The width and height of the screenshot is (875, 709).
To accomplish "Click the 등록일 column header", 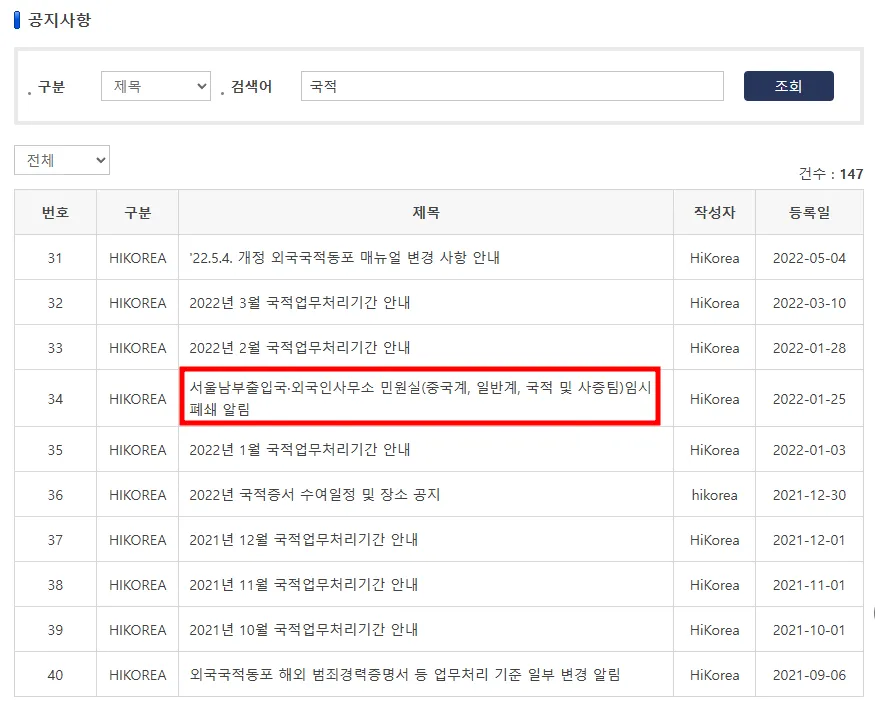I will 809,213.
